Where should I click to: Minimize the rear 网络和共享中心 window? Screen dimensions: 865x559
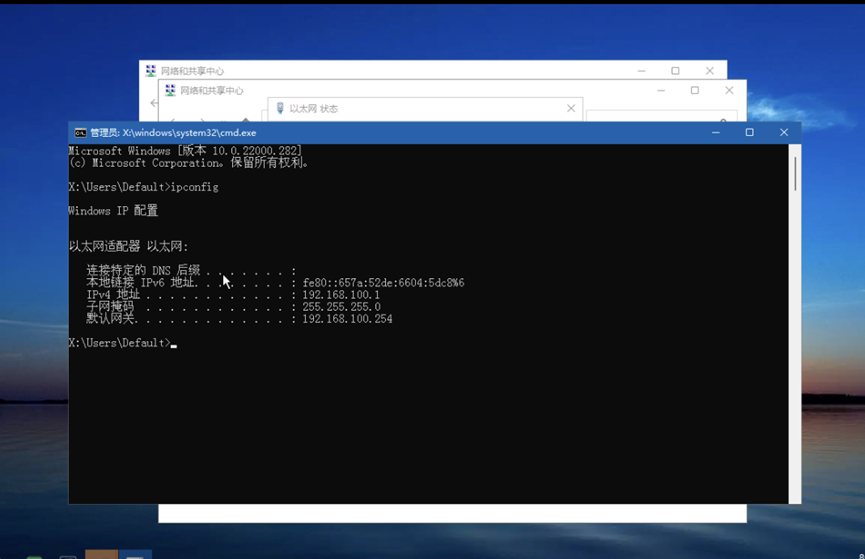(x=642, y=71)
